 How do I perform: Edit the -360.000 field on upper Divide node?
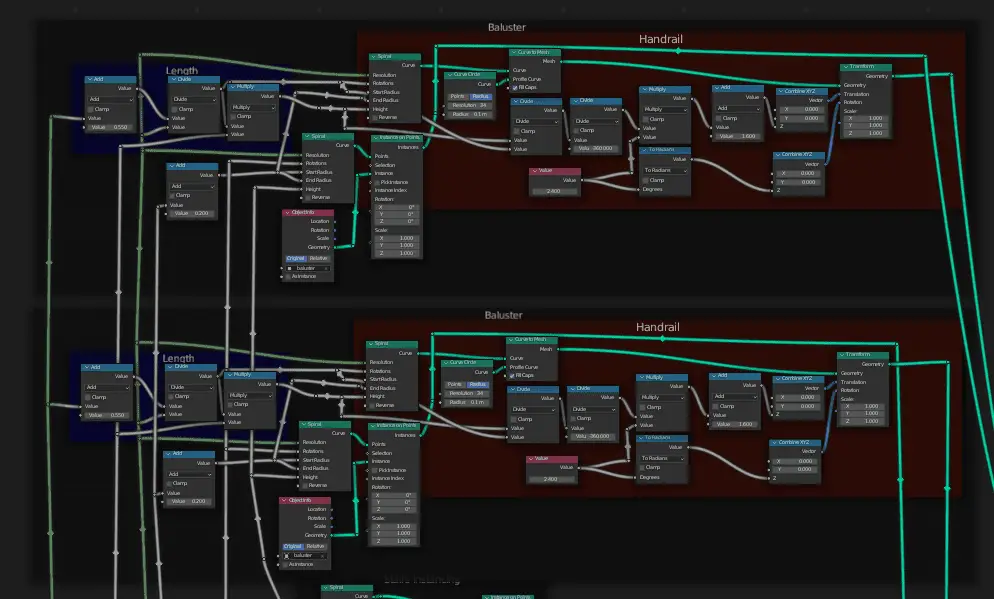596,148
